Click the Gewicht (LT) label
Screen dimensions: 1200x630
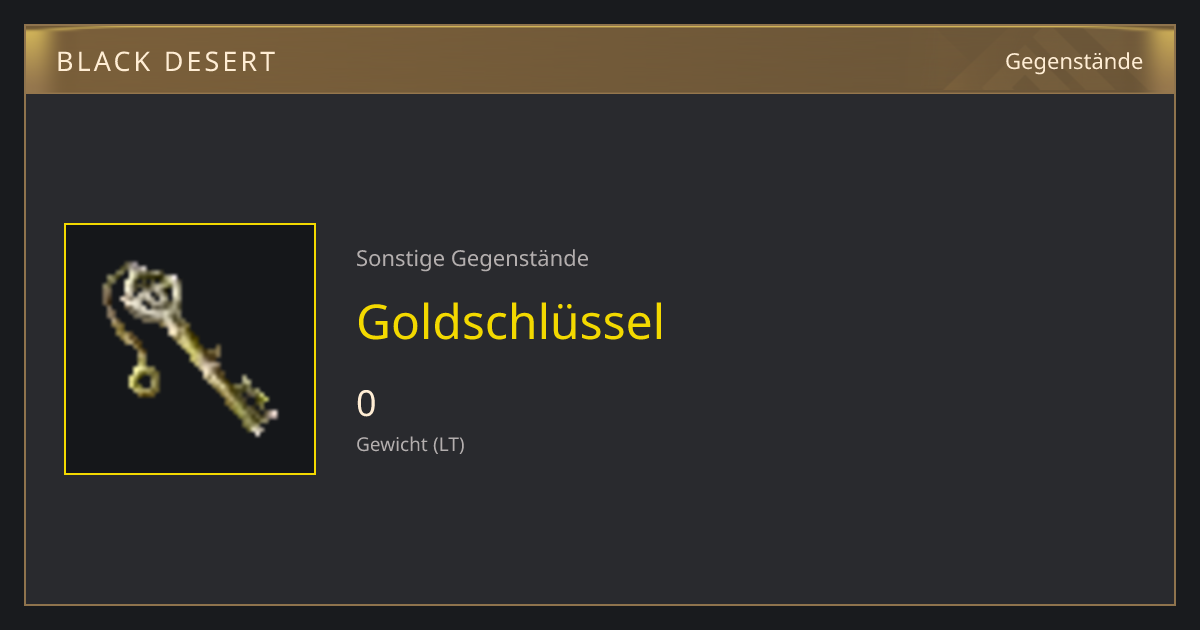(410, 445)
